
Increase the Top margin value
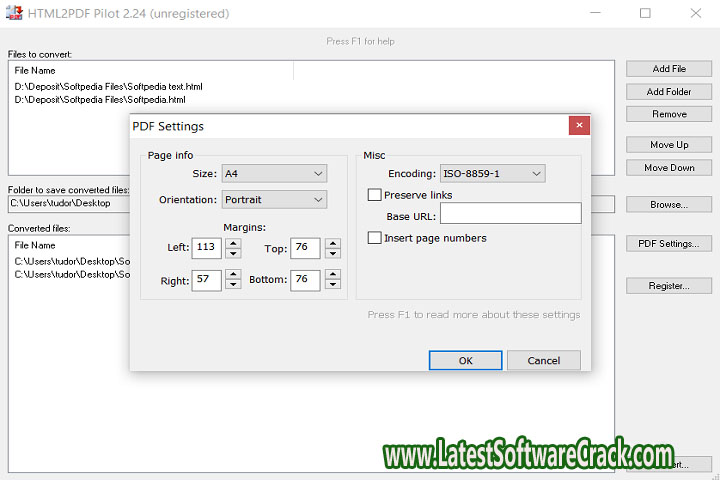click(x=332, y=243)
